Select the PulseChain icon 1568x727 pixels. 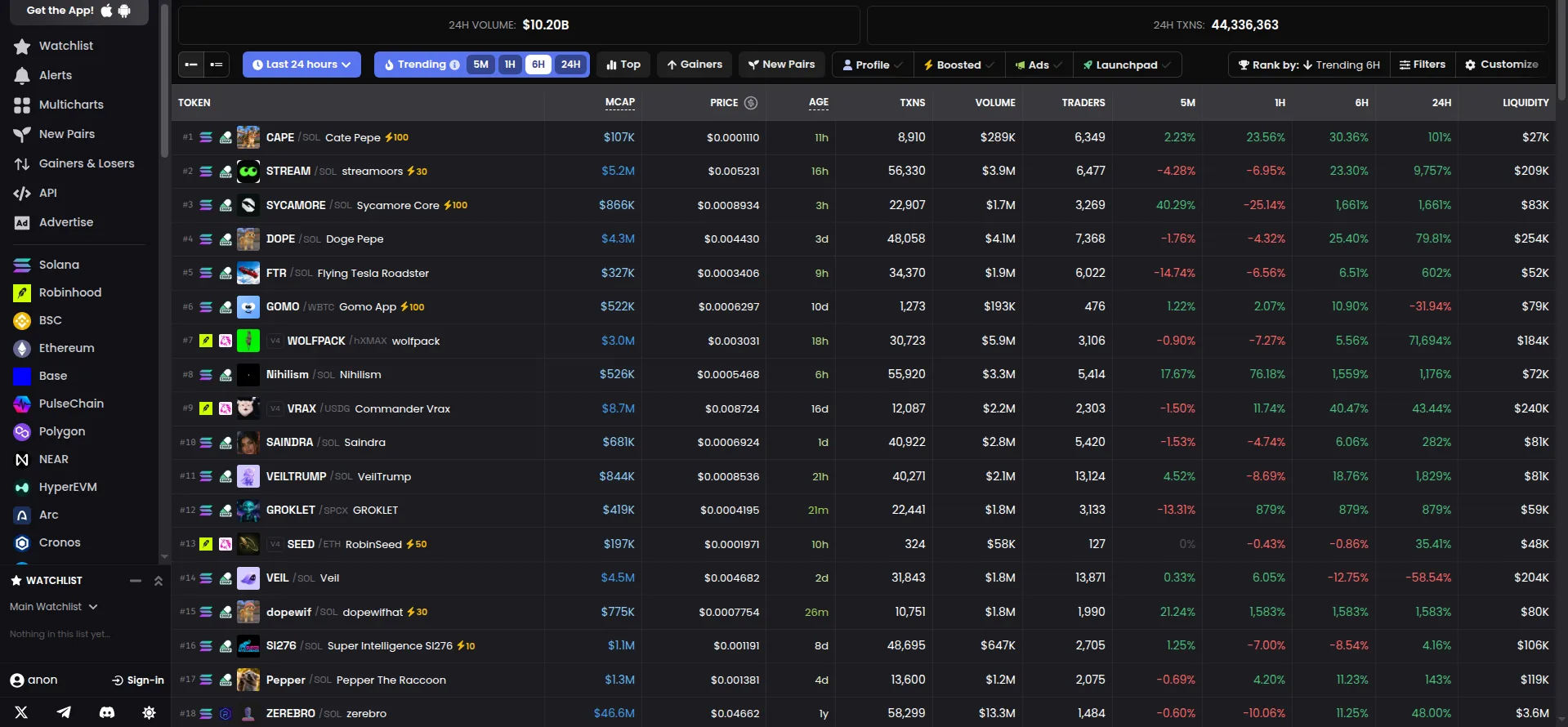[22, 404]
